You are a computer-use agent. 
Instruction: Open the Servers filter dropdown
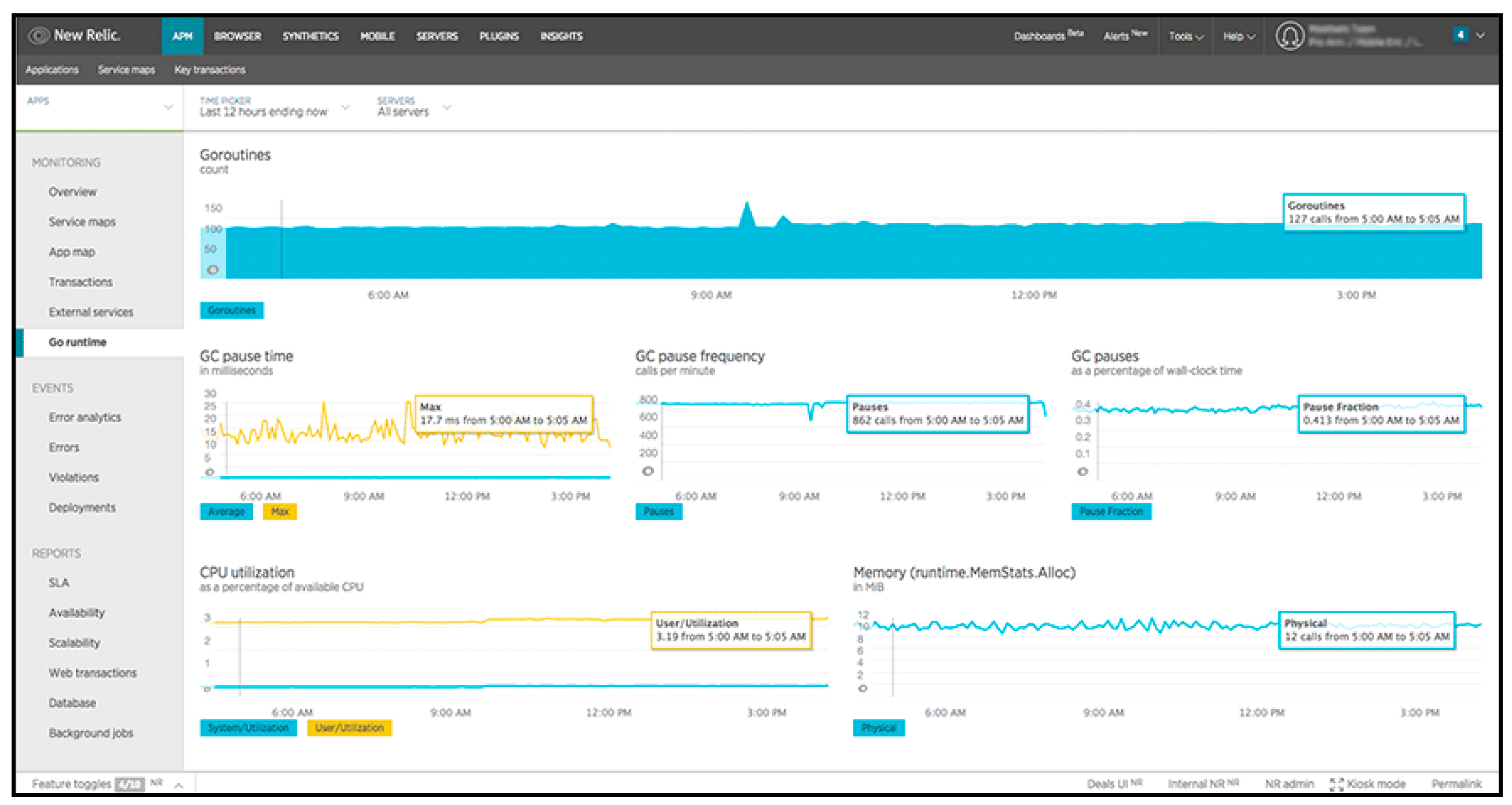click(x=414, y=107)
